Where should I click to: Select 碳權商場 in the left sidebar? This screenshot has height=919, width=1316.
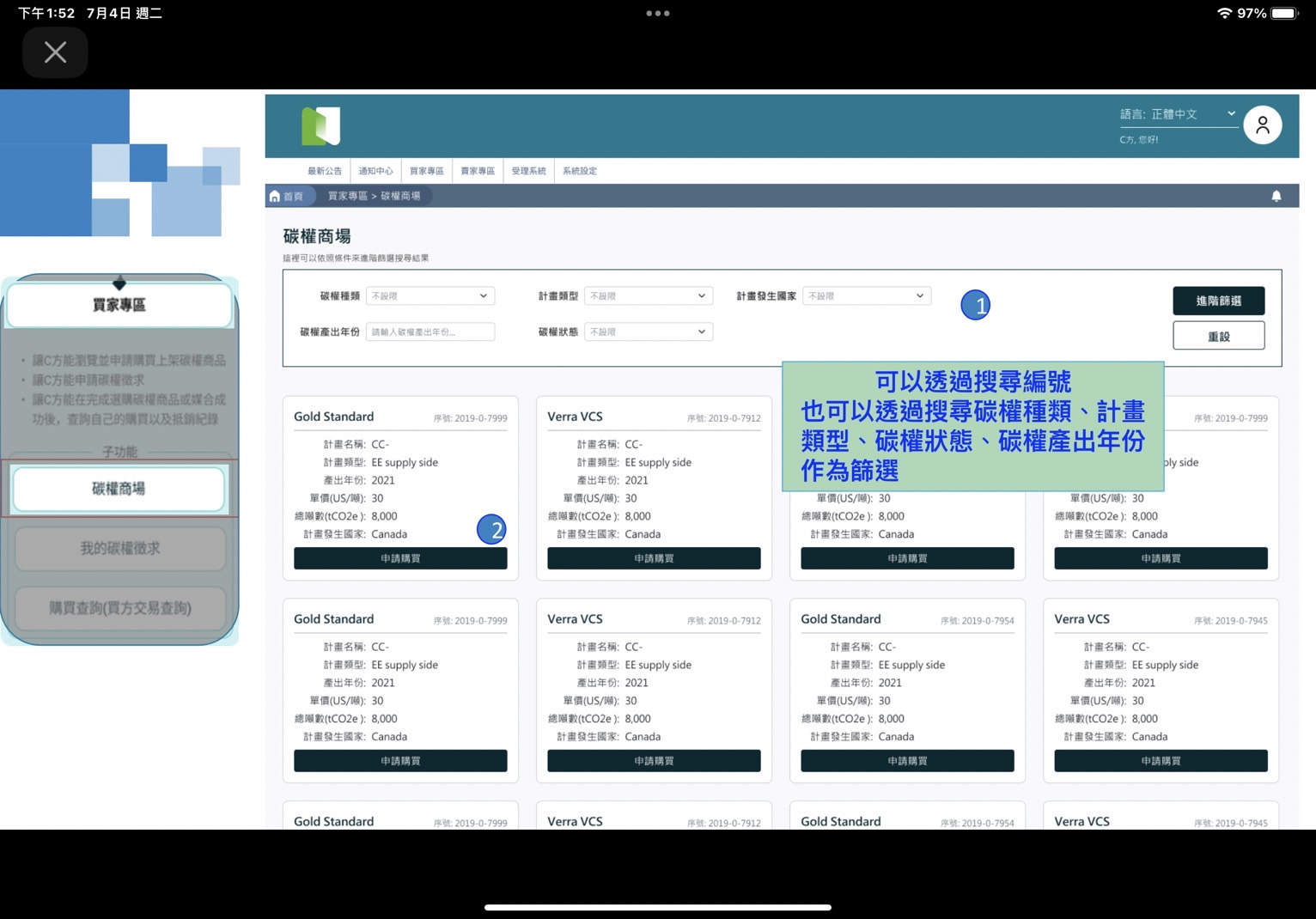click(x=119, y=489)
